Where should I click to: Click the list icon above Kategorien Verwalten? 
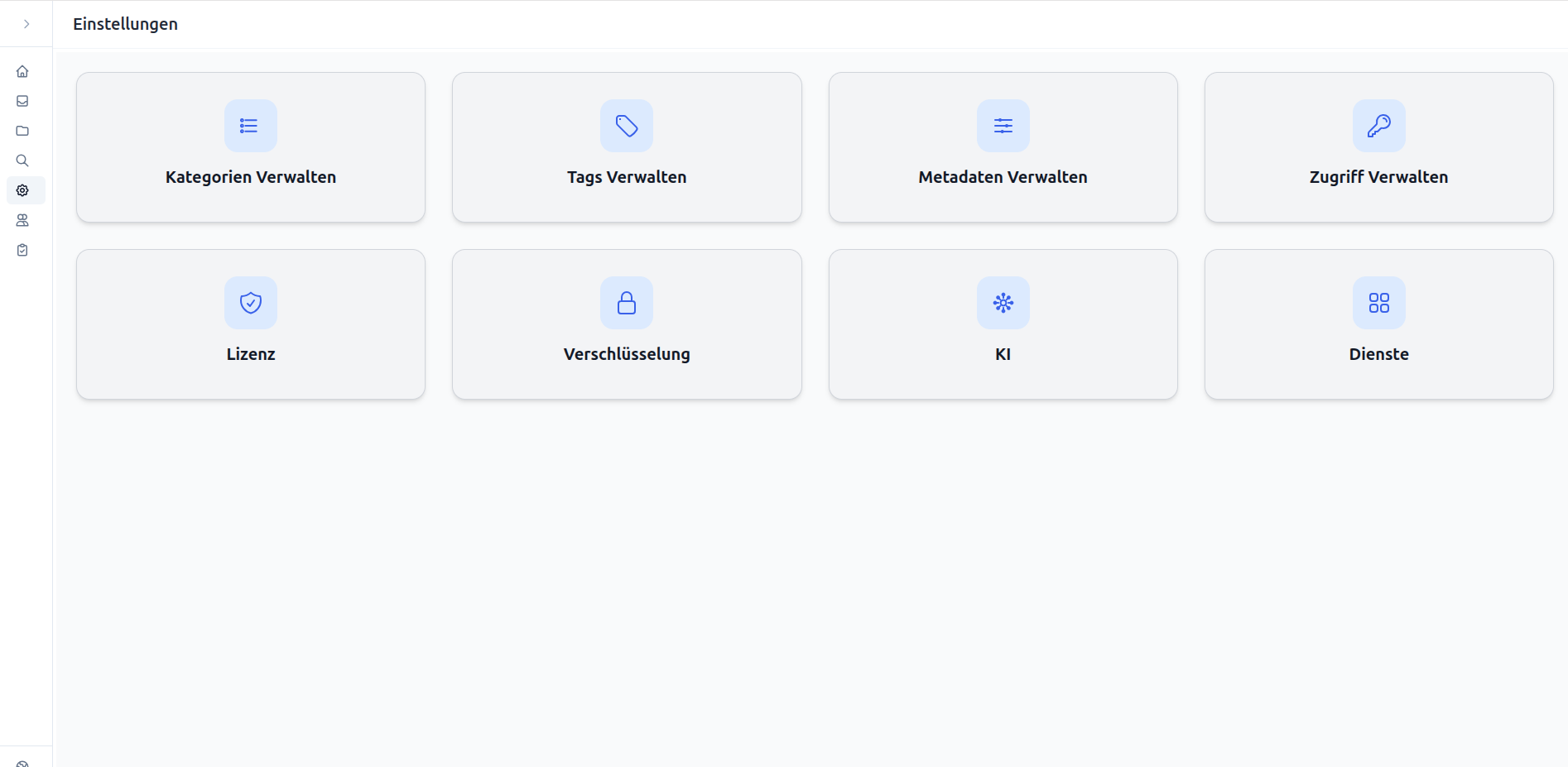pyautogui.click(x=250, y=126)
